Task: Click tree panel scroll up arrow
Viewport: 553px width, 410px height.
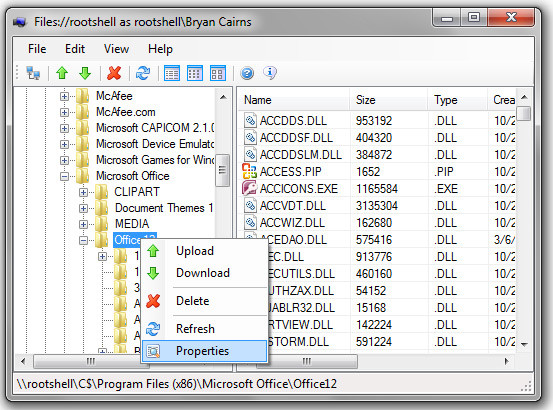Action: 223,97
